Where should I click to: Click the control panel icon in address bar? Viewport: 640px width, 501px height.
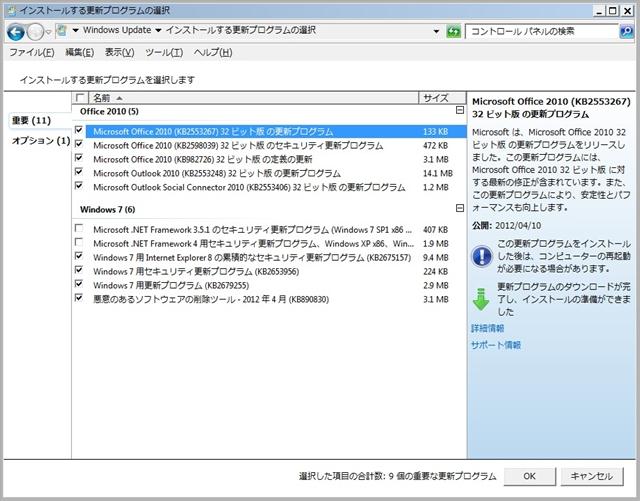62,30
